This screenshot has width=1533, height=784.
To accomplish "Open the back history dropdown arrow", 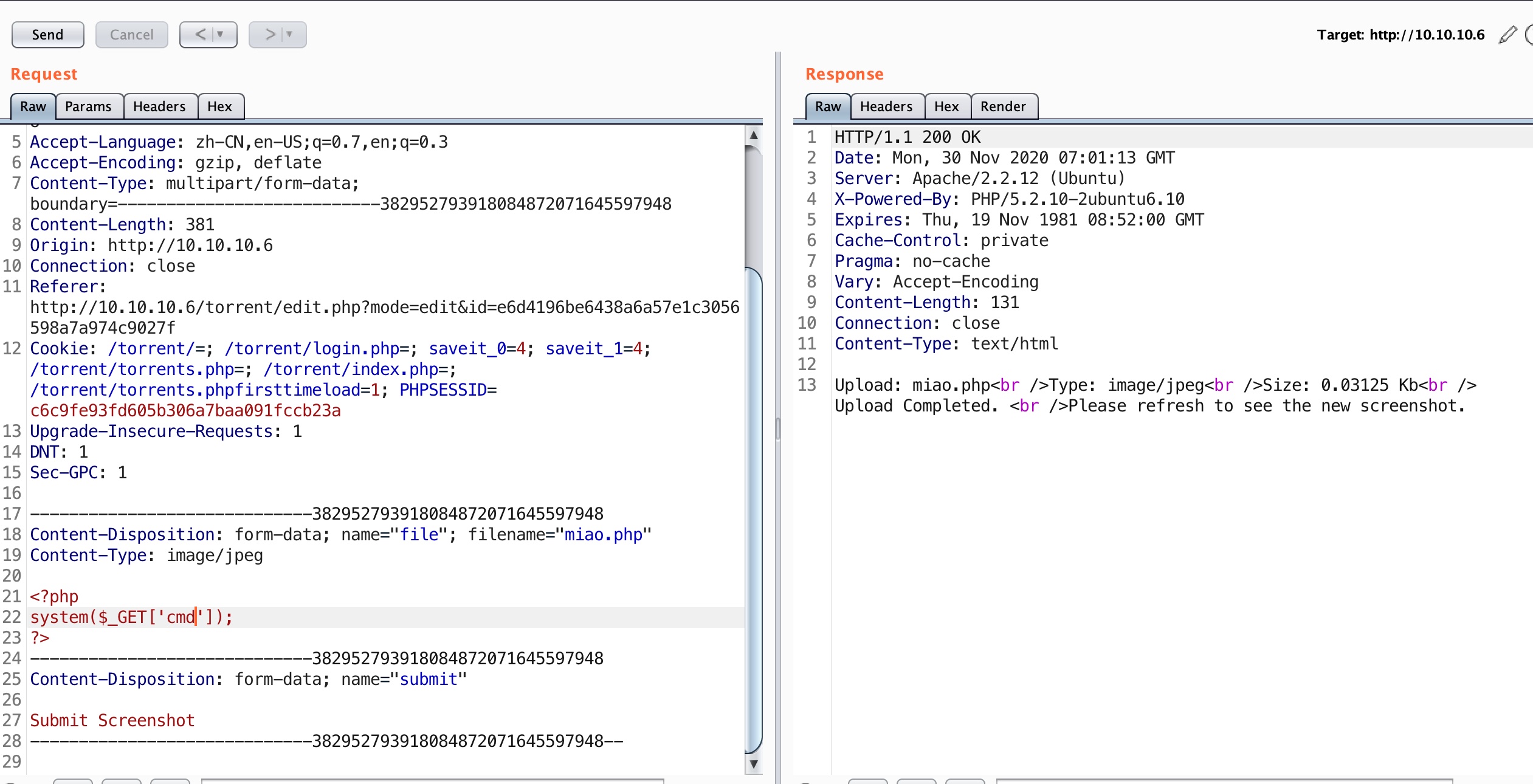I will click(221, 35).
